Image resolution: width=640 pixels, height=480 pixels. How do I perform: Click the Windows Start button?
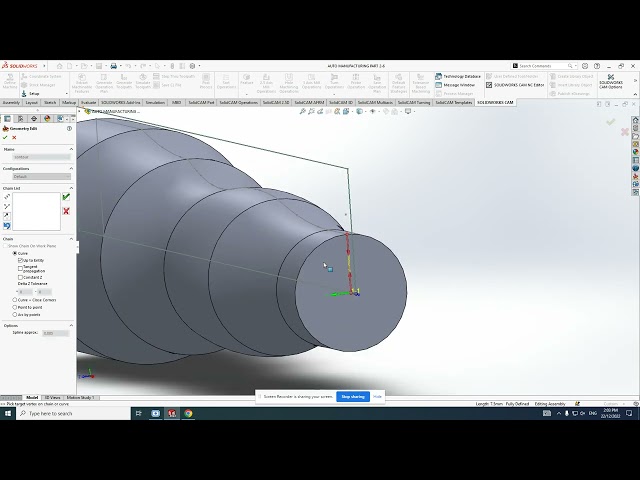pyautogui.click(x=8, y=413)
